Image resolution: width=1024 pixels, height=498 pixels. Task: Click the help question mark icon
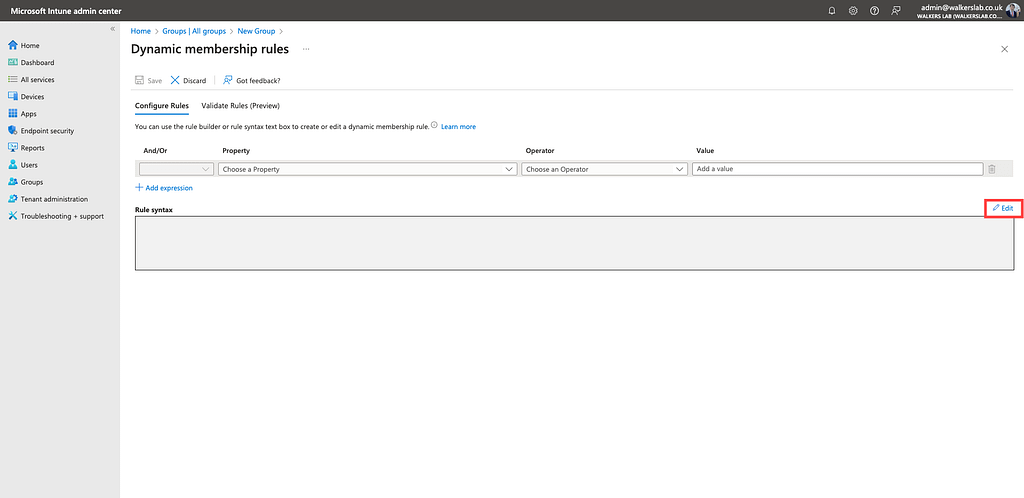click(x=874, y=10)
